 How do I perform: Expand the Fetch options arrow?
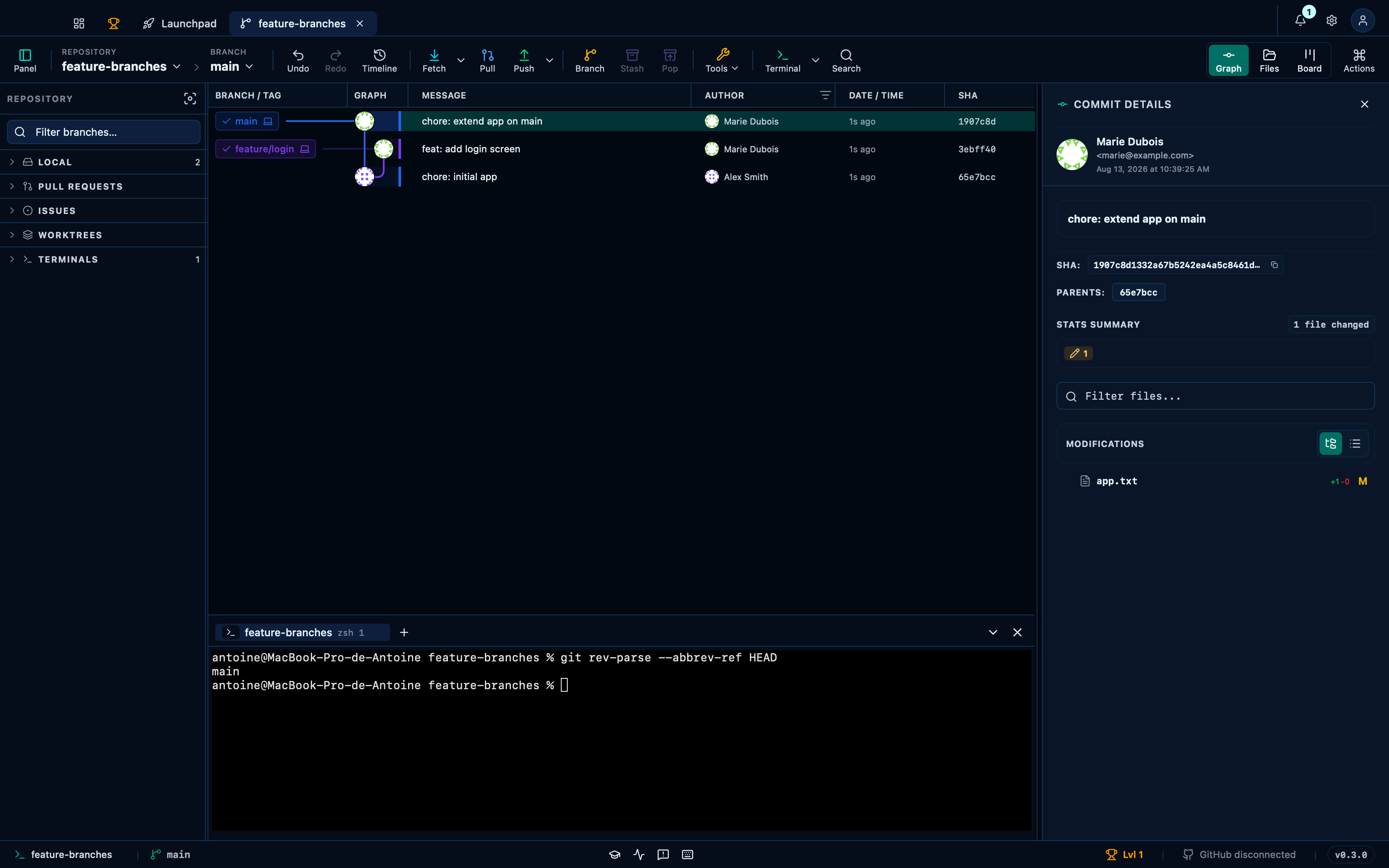coord(461,60)
